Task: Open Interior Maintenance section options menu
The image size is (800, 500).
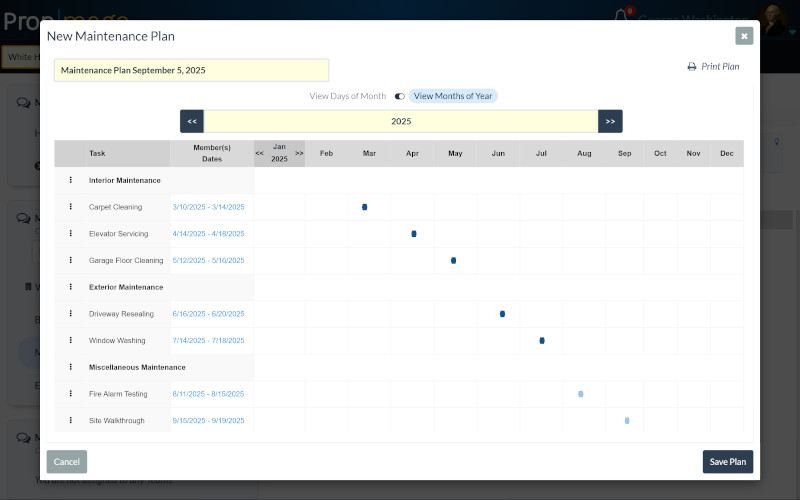Action: (71, 180)
